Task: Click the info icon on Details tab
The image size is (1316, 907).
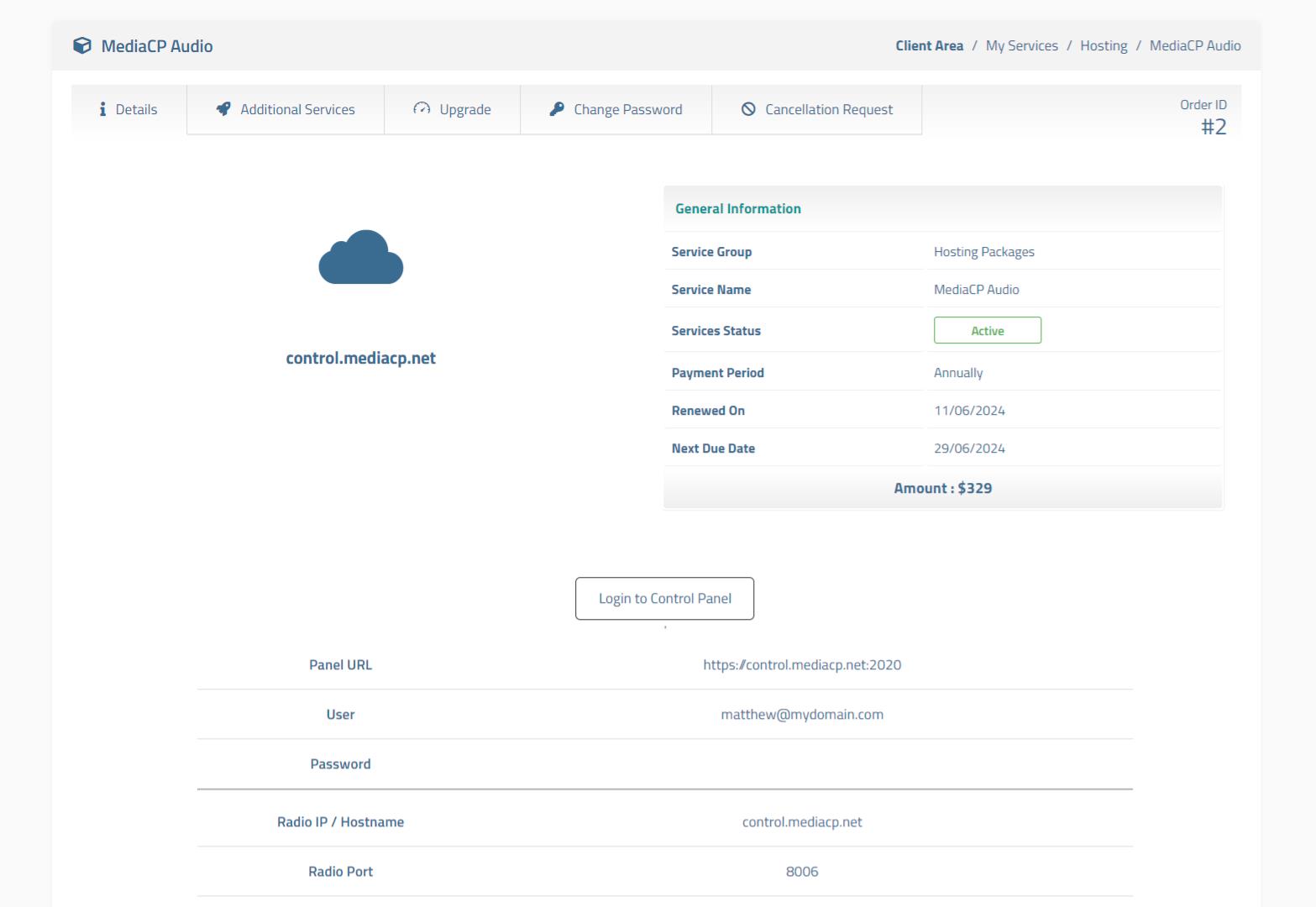Action: 102,109
